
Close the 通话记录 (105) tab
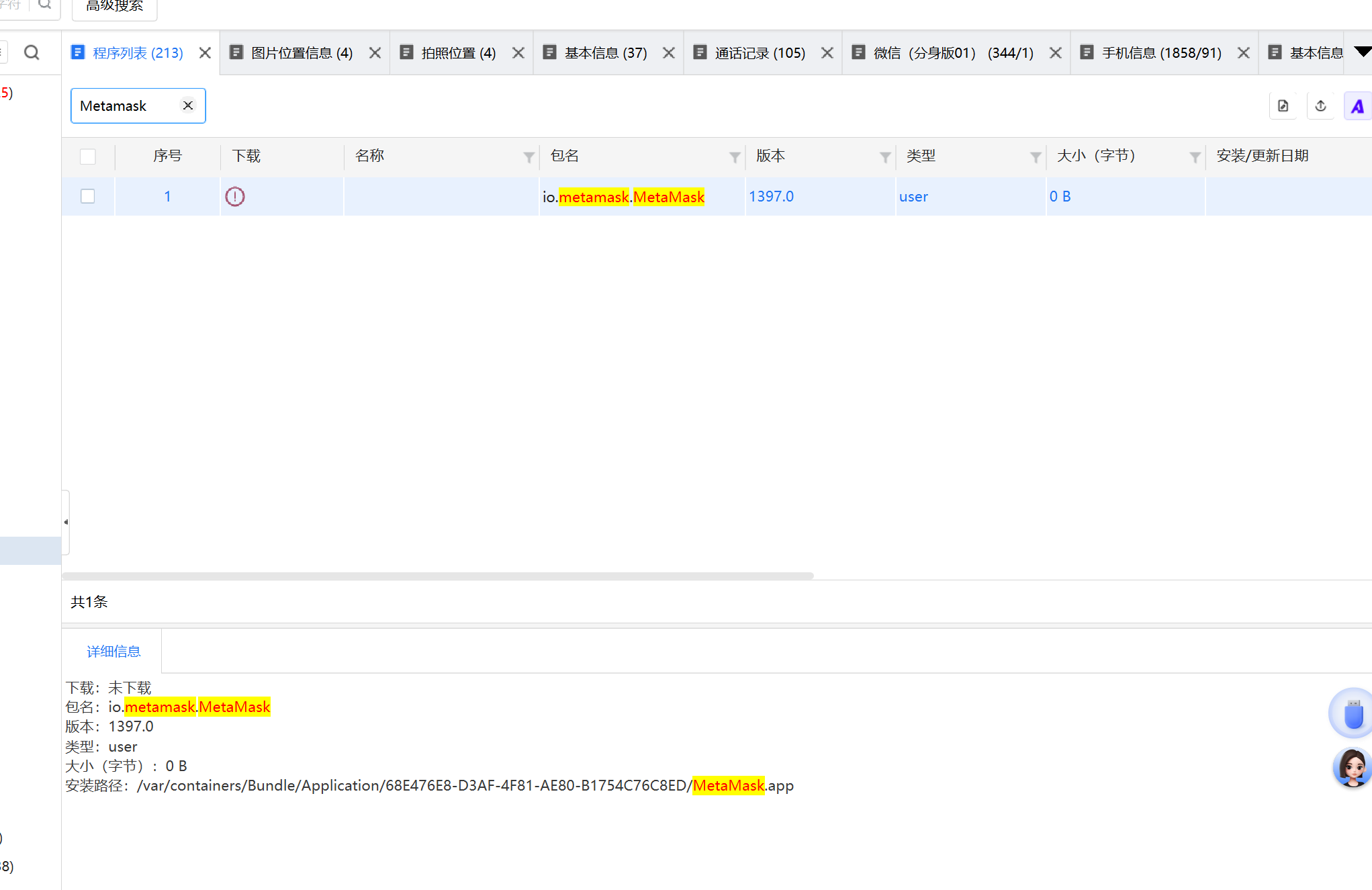(827, 53)
